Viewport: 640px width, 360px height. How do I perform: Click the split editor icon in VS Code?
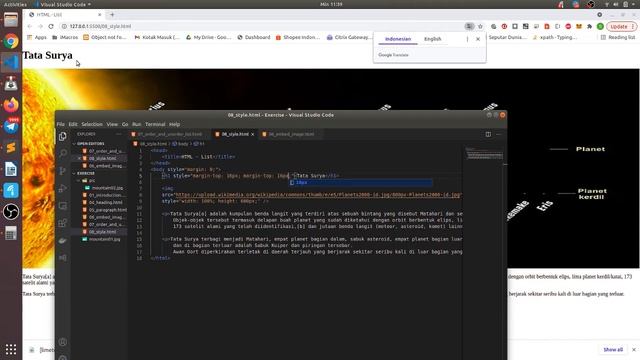pos(488,134)
